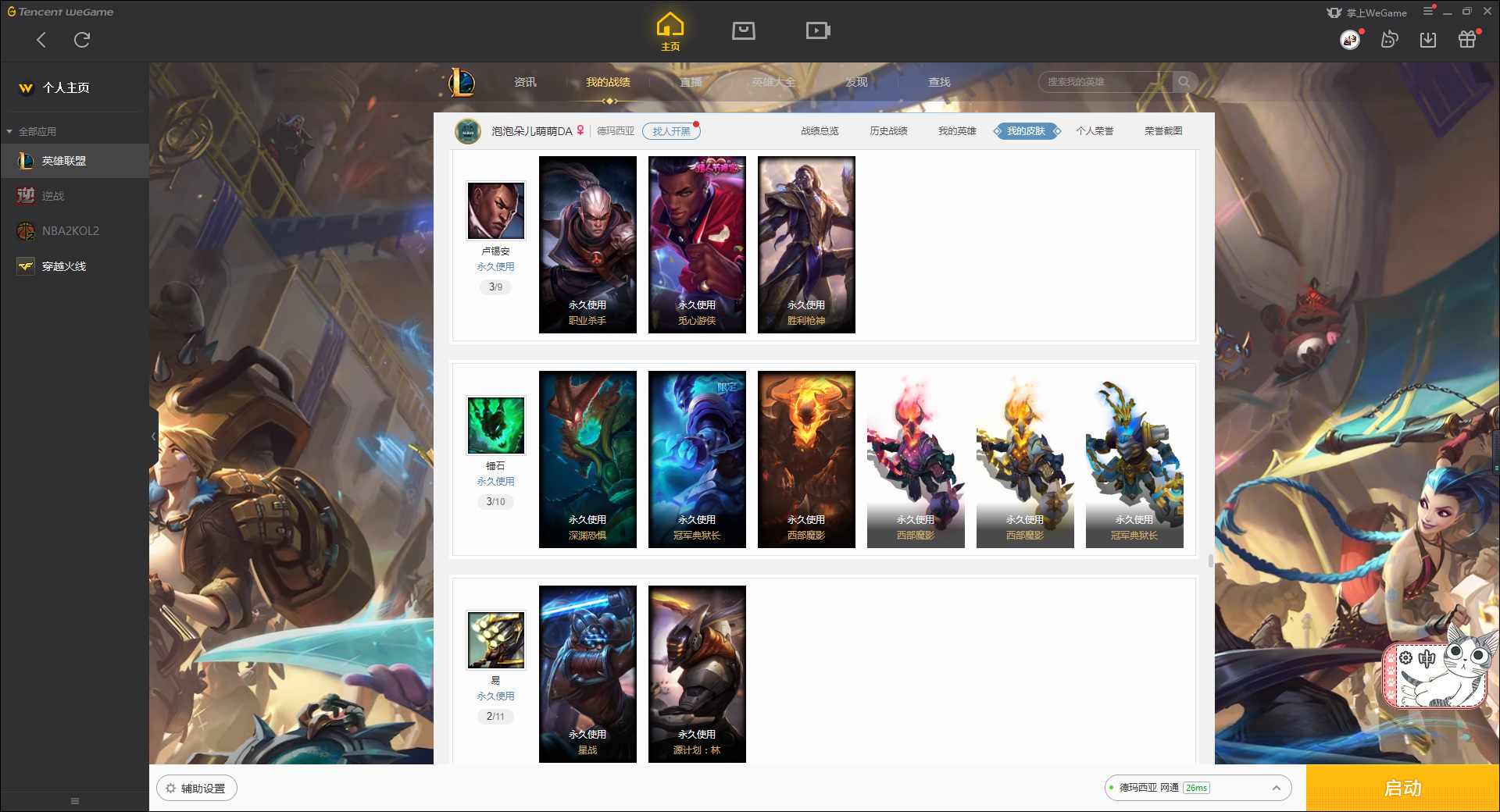Open the 历史战绩 sub-tab
The height and width of the screenshot is (812, 1500).
[888, 131]
